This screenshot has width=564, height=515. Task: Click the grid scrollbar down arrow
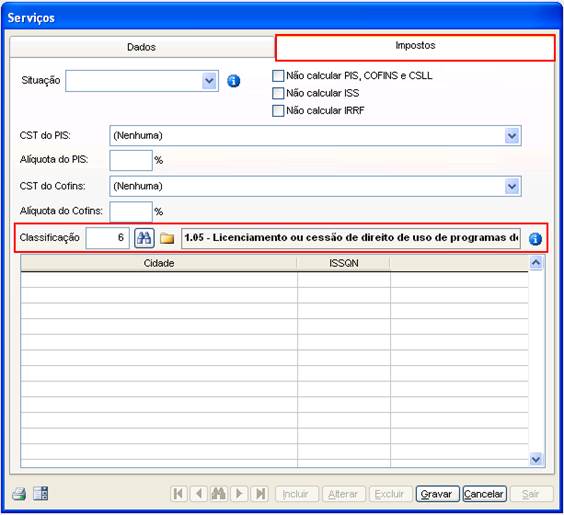pyautogui.click(x=536, y=459)
